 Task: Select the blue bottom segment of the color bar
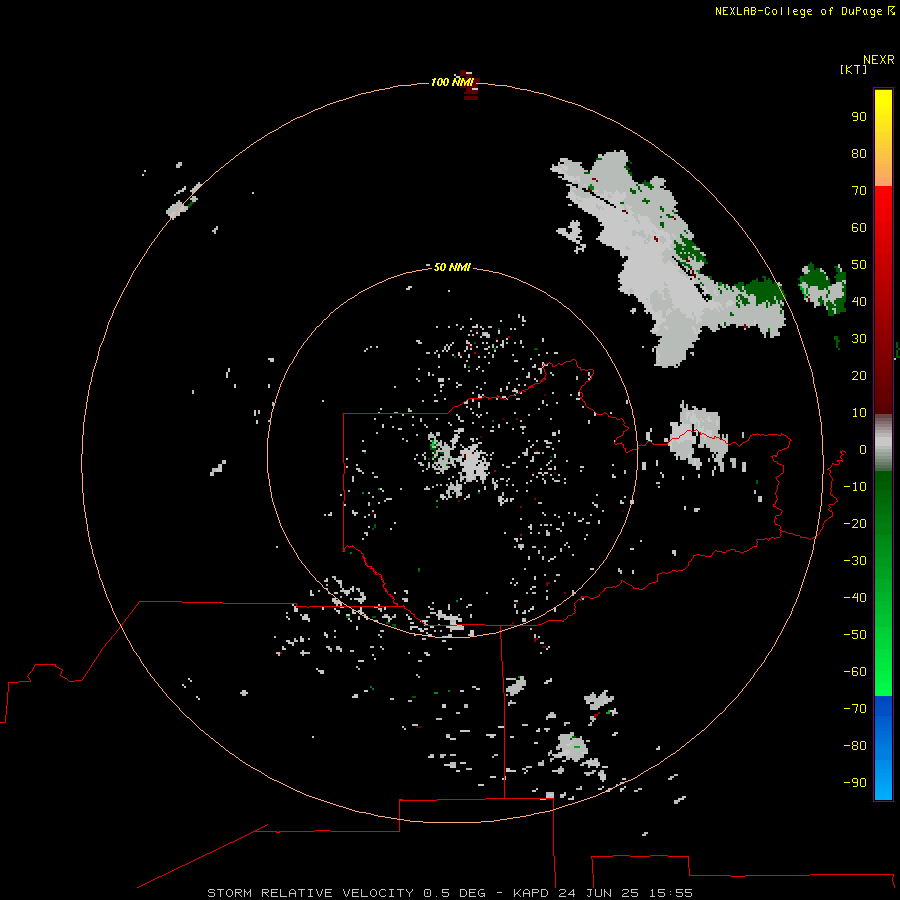[x=883, y=748]
